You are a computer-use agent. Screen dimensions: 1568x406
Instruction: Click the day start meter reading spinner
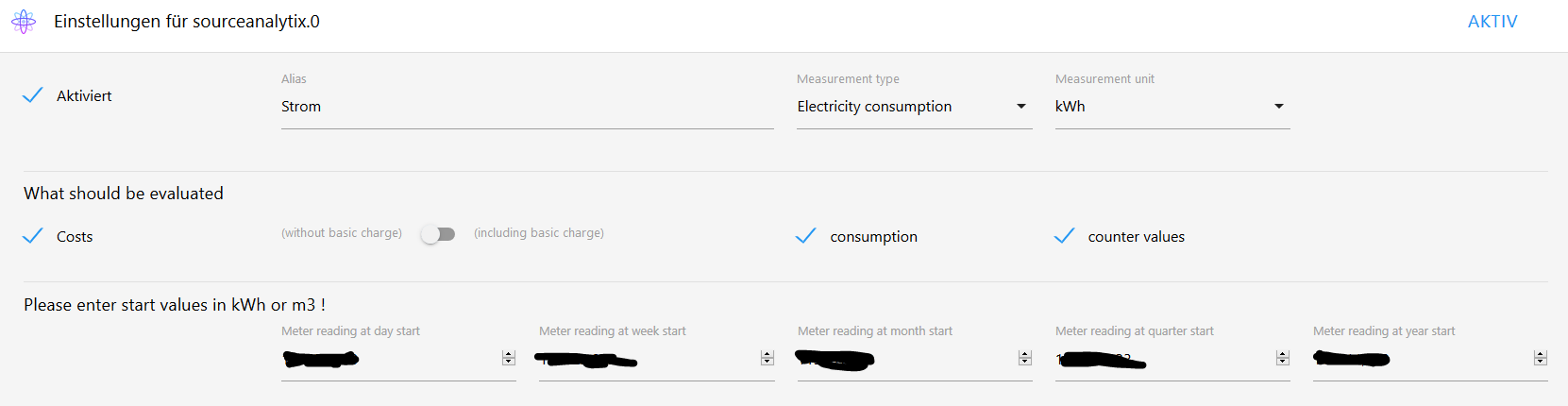coord(509,358)
